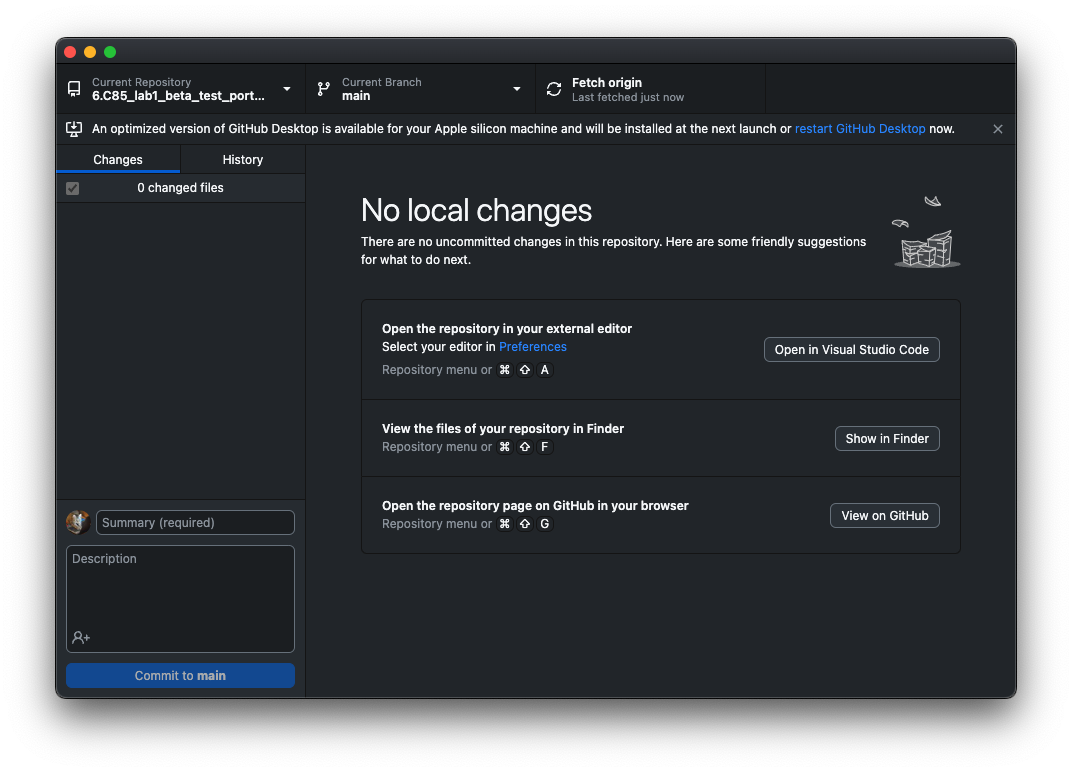This screenshot has width=1072, height=772.
Task: Click the add co-authors icon
Action: point(81,637)
